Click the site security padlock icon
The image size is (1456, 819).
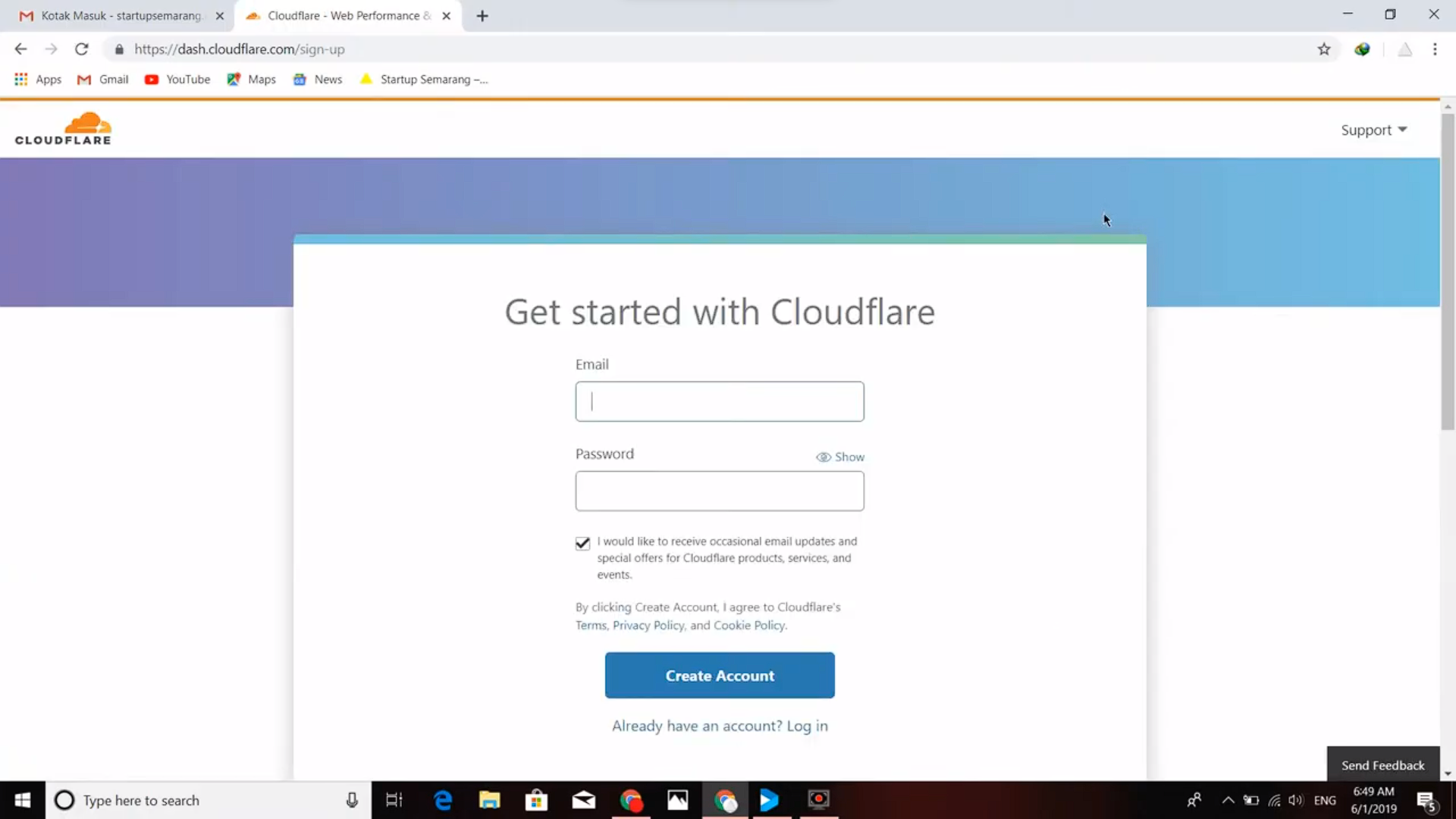pos(119,49)
